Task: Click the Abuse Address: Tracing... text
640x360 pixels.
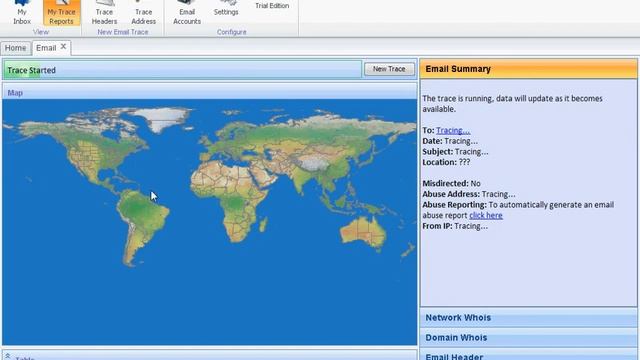Action: (x=469, y=194)
